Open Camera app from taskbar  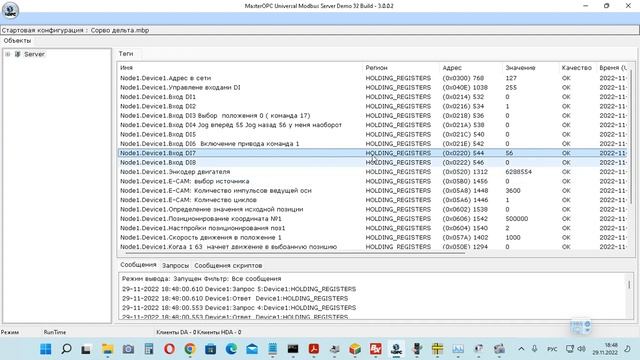coord(128,349)
